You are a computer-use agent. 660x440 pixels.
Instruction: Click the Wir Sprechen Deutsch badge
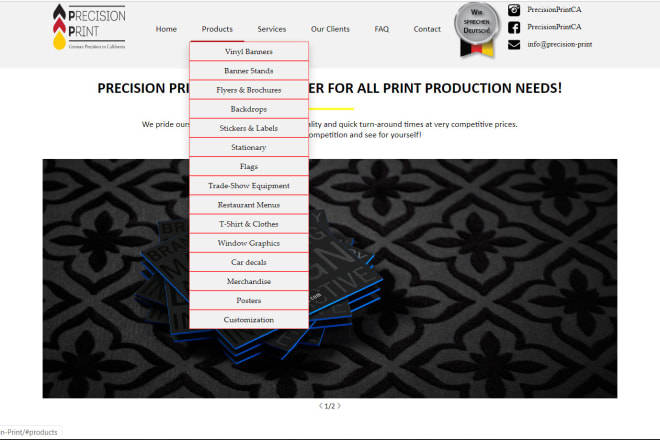tap(476, 29)
